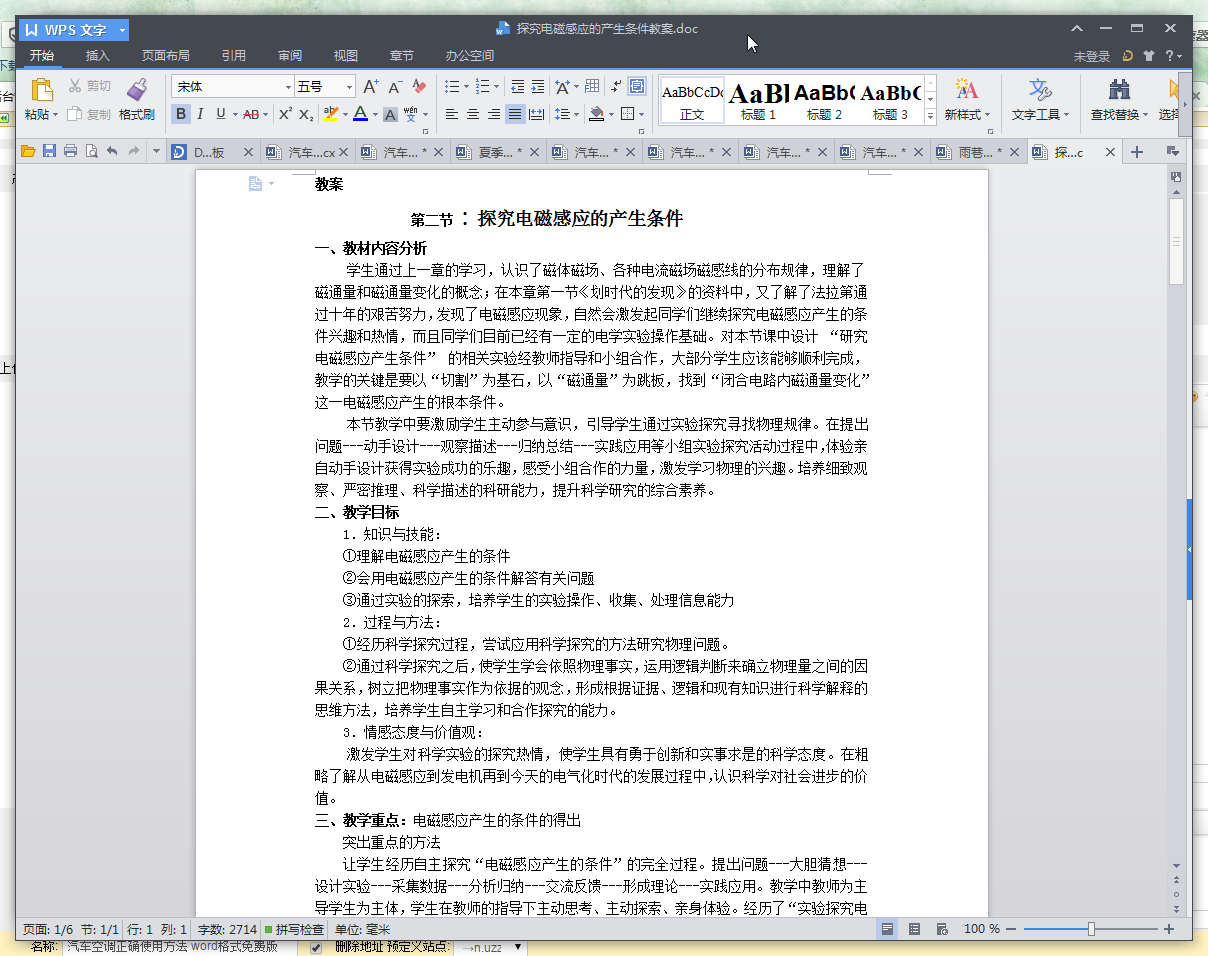Switch to the 引用 (References) tab
The height and width of the screenshot is (956, 1208).
[234, 56]
